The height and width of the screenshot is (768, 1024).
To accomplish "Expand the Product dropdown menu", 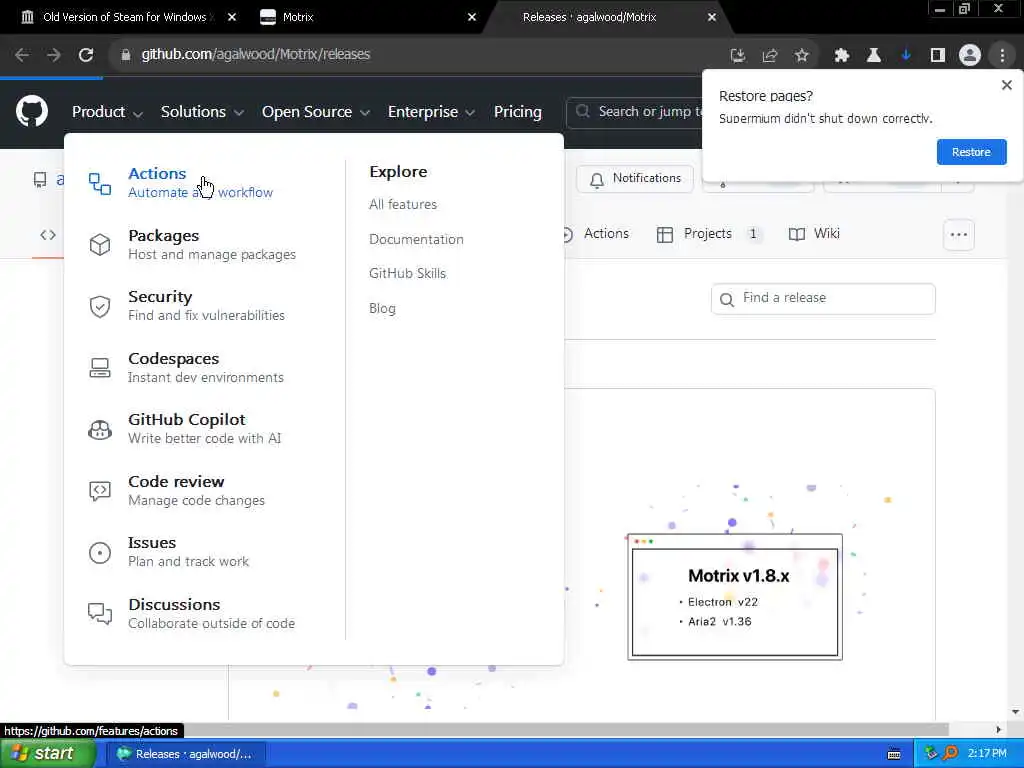I will coord(107,112).
